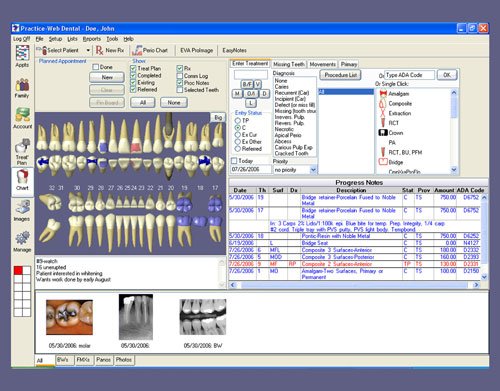Viewport: 500px width, 391px height.
Task: Open the Reports menu
Action: click(92, 39)
